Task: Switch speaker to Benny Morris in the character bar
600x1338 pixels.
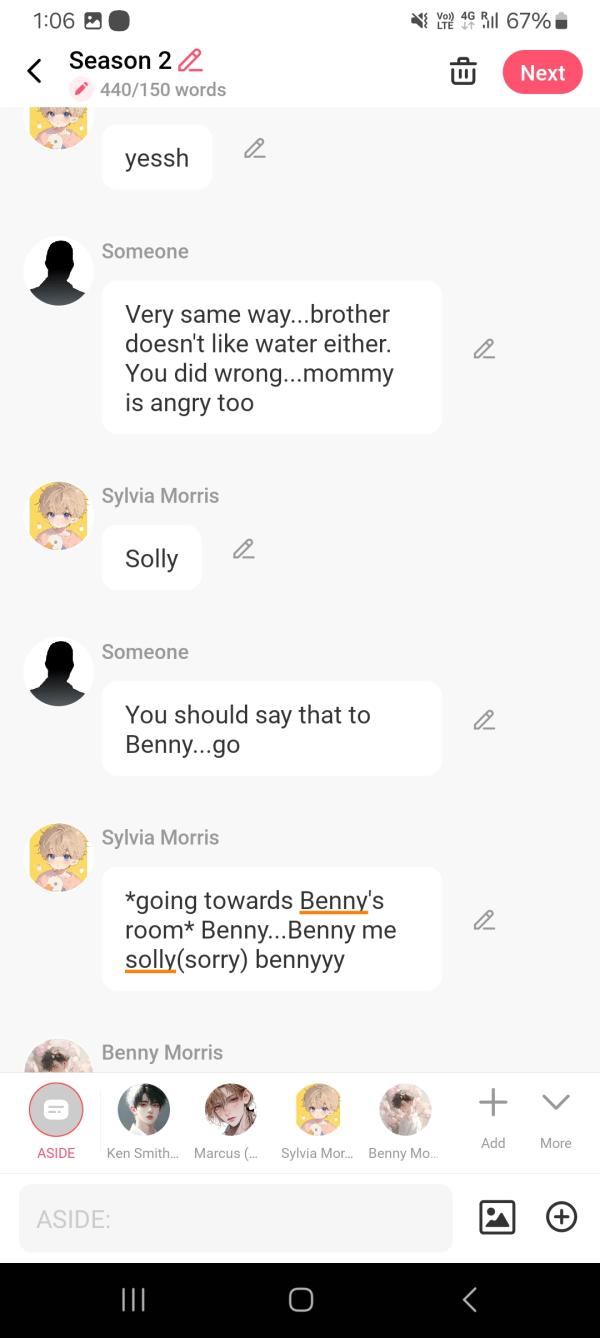Action: pos(404,1112)
